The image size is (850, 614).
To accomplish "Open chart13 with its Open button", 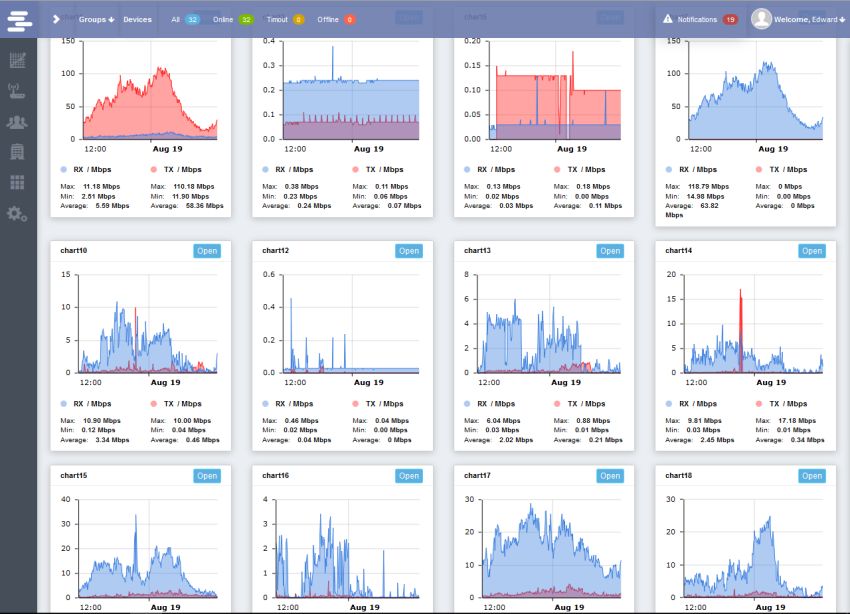I will [x=610, y=251].
